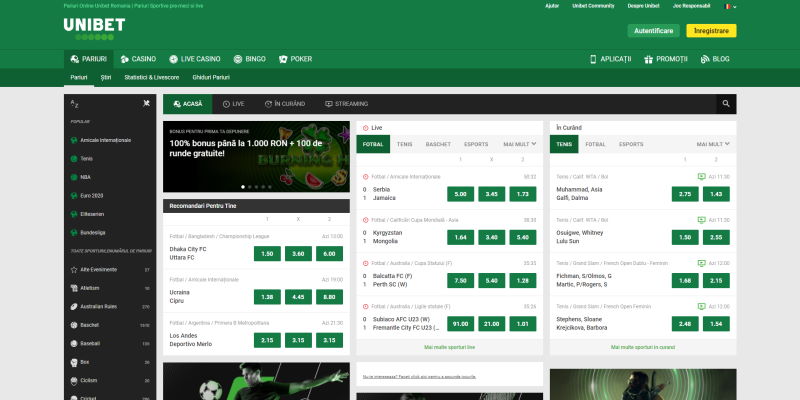This screenshot has width=800, height=400.
Task: Click the Tenis ball icon in sidebar
Action: [74, 159]
